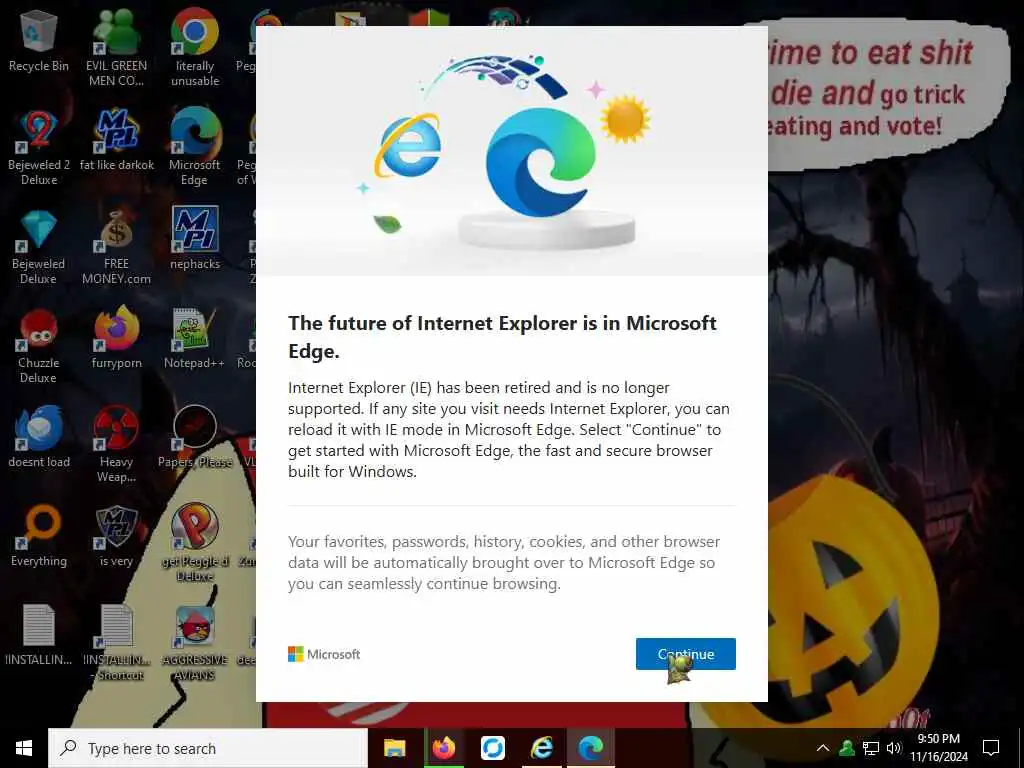Screen dimensions: 1024x768
Task: Select Bejeweled Deluxe diamond icon
Action: (x=39, y=247)
